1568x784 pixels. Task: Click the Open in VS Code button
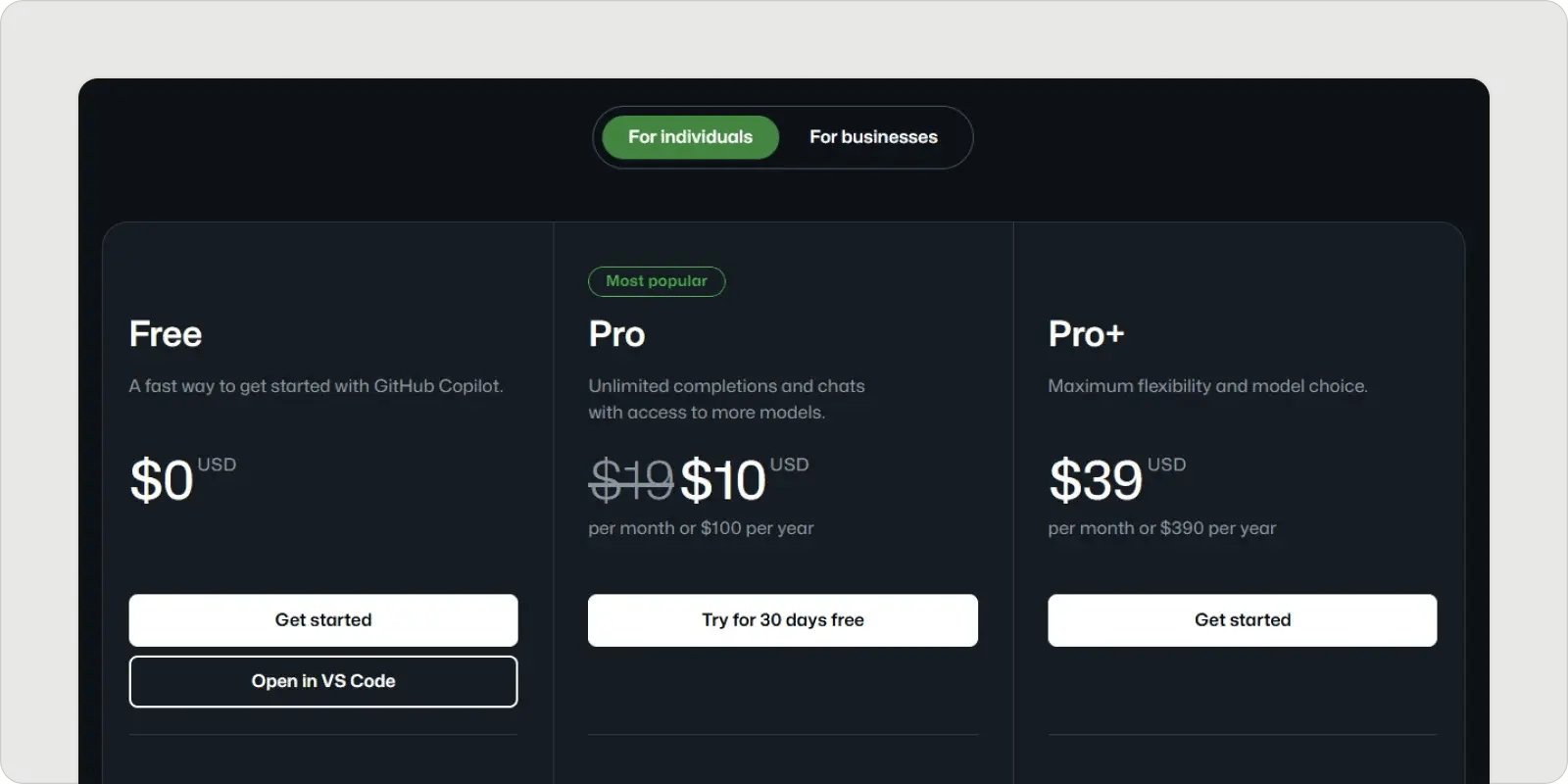tap(323, 681)
